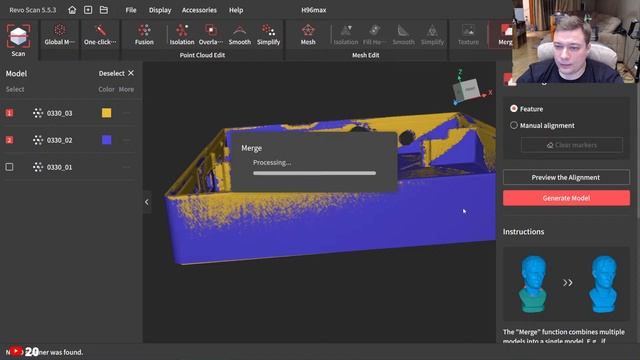Click the Select column header
The width and height of the screenshot is (640, 360).
pyautogui.click(x=15, y=89)
